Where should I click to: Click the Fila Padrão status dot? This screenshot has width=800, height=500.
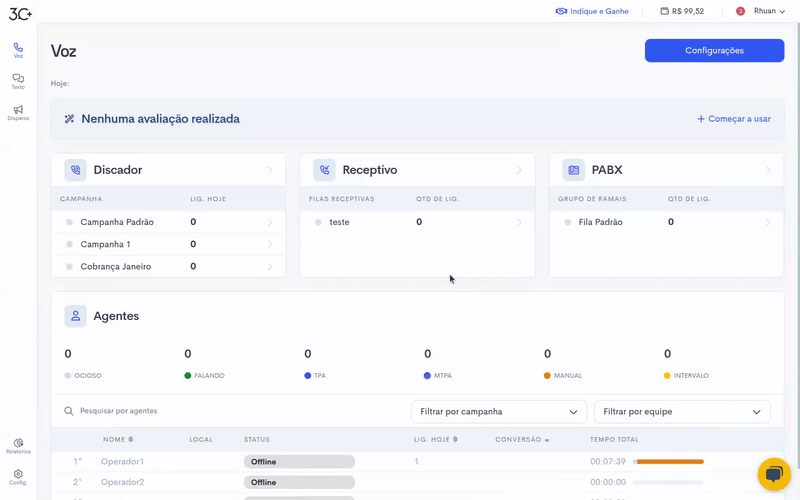click(567, 222)
